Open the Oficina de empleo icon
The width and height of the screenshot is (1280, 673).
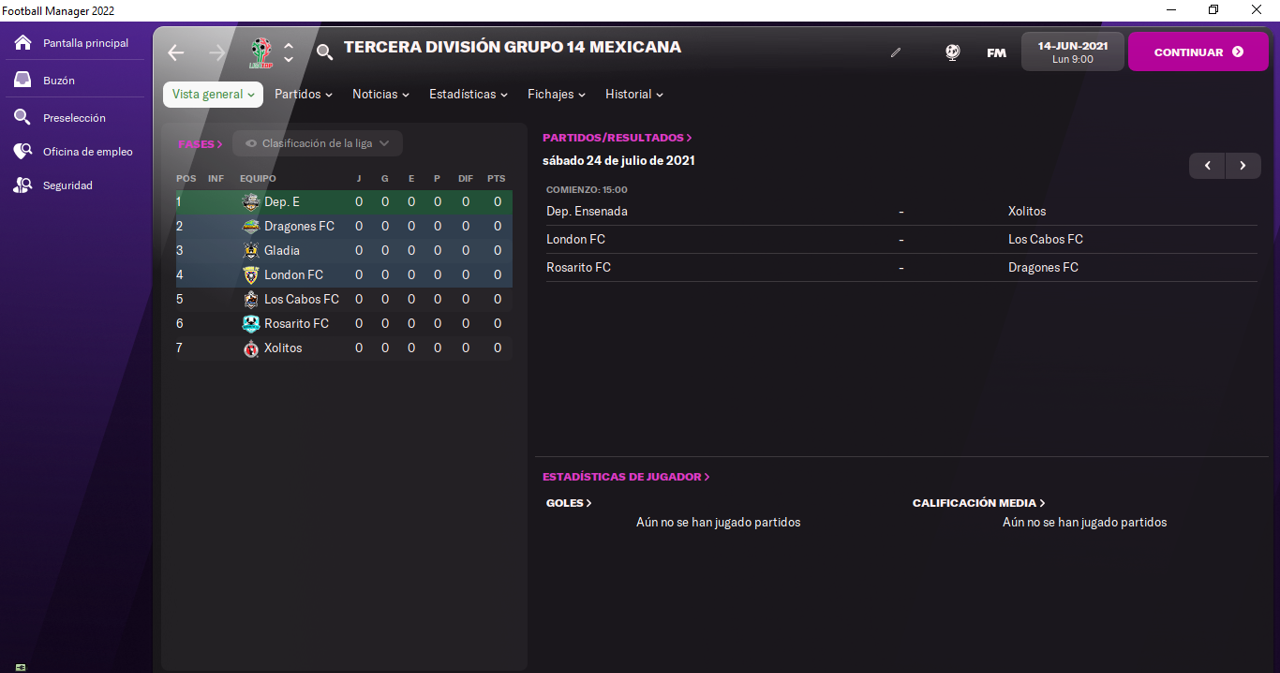coord(22,152)
